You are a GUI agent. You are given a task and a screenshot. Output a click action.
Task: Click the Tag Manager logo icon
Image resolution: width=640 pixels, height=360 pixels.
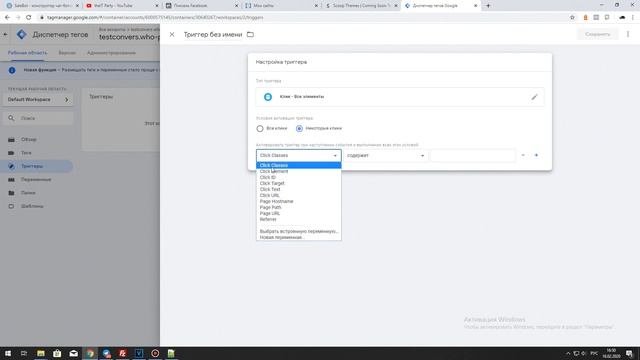pos(22,35)
